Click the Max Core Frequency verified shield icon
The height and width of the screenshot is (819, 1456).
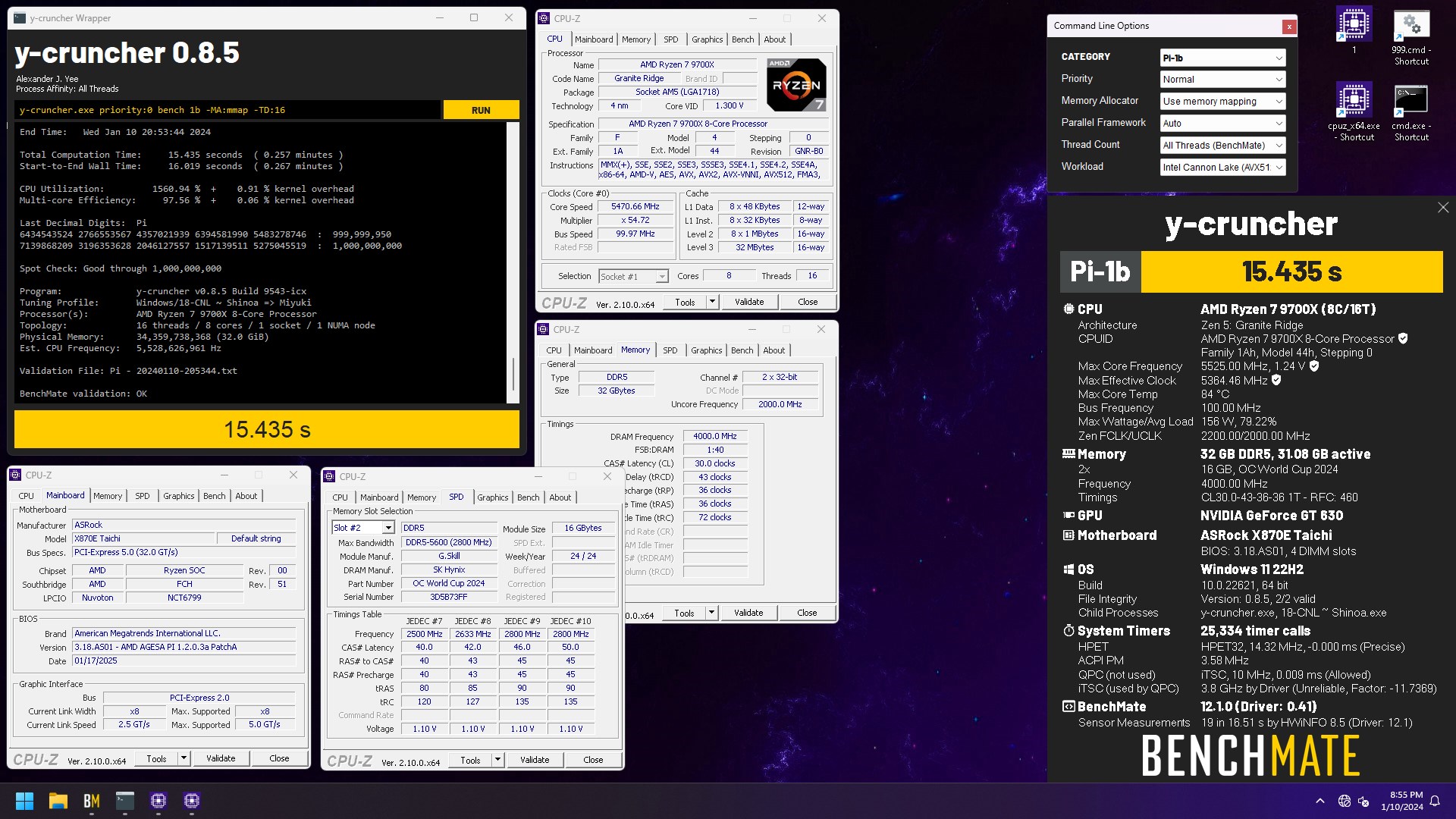tap(1314, 366)
